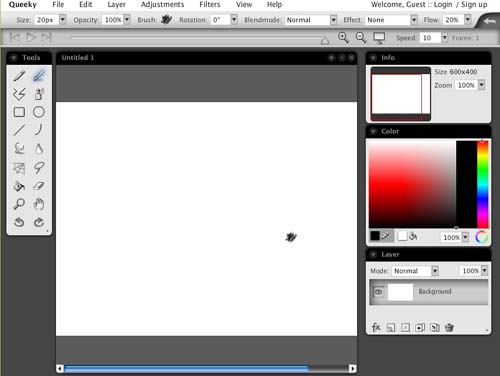Collapse the Tools panel
This screenshot has width=500, height=376.
tap(14, 58)
